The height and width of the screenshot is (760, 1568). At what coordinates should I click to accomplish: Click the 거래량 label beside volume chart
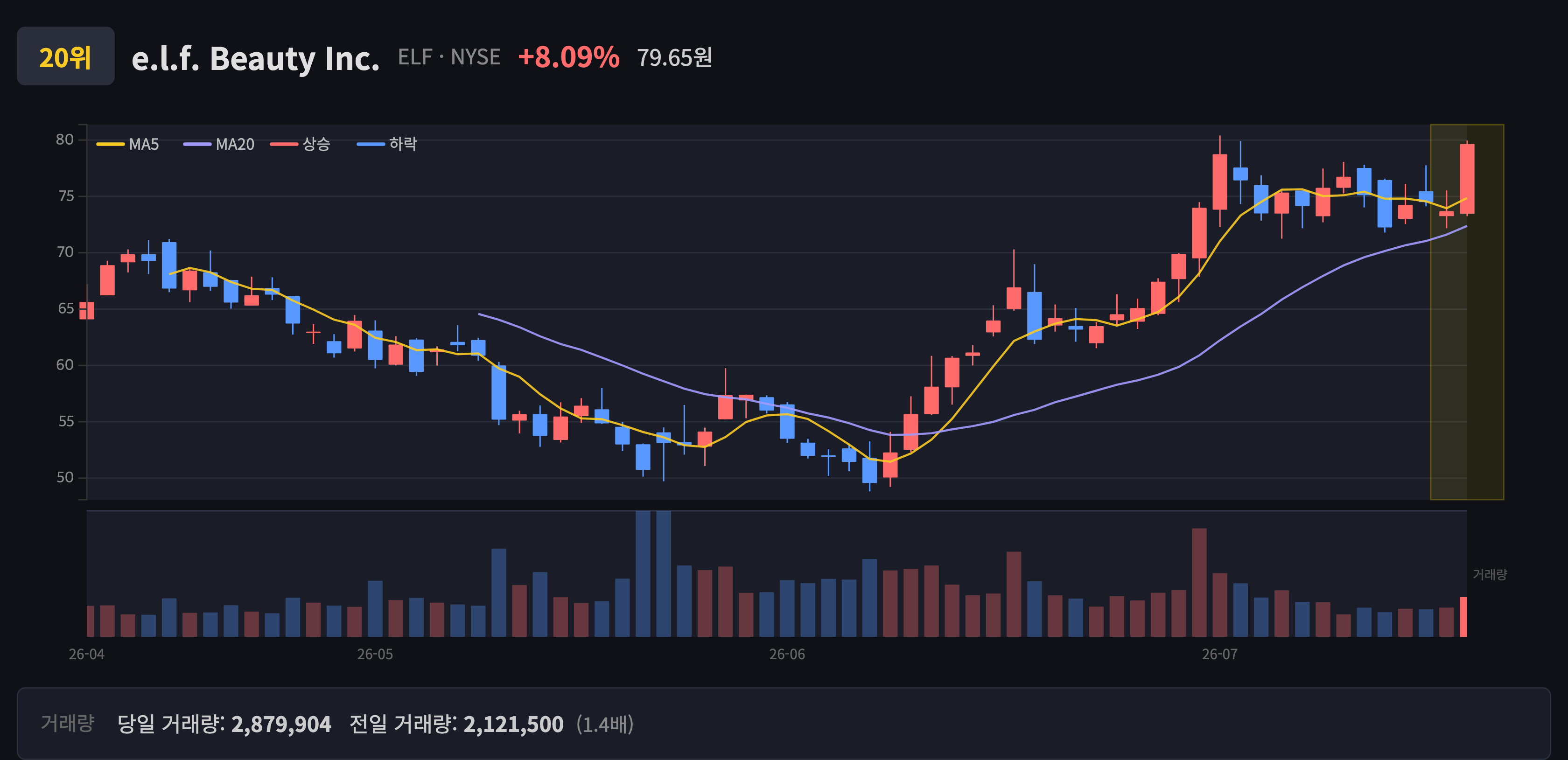[1490, 574]
